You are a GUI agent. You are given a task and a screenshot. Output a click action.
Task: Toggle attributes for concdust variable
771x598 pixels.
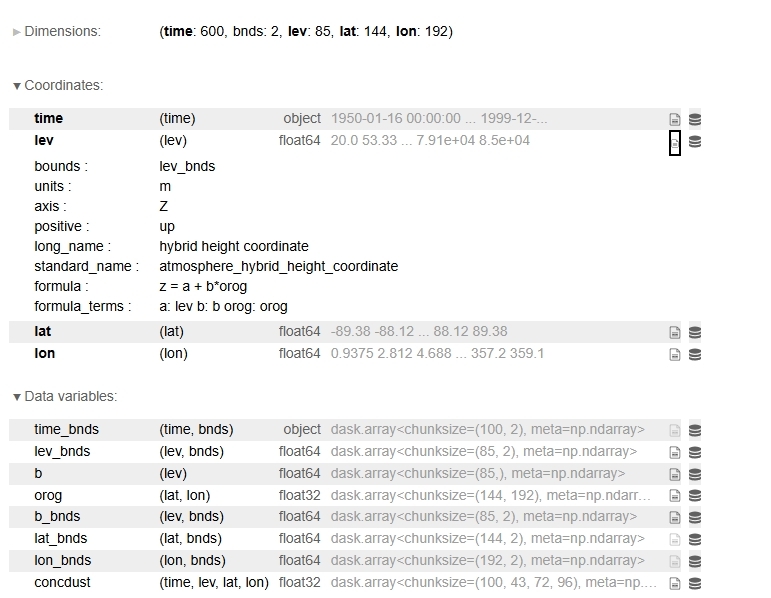(674, 583)
